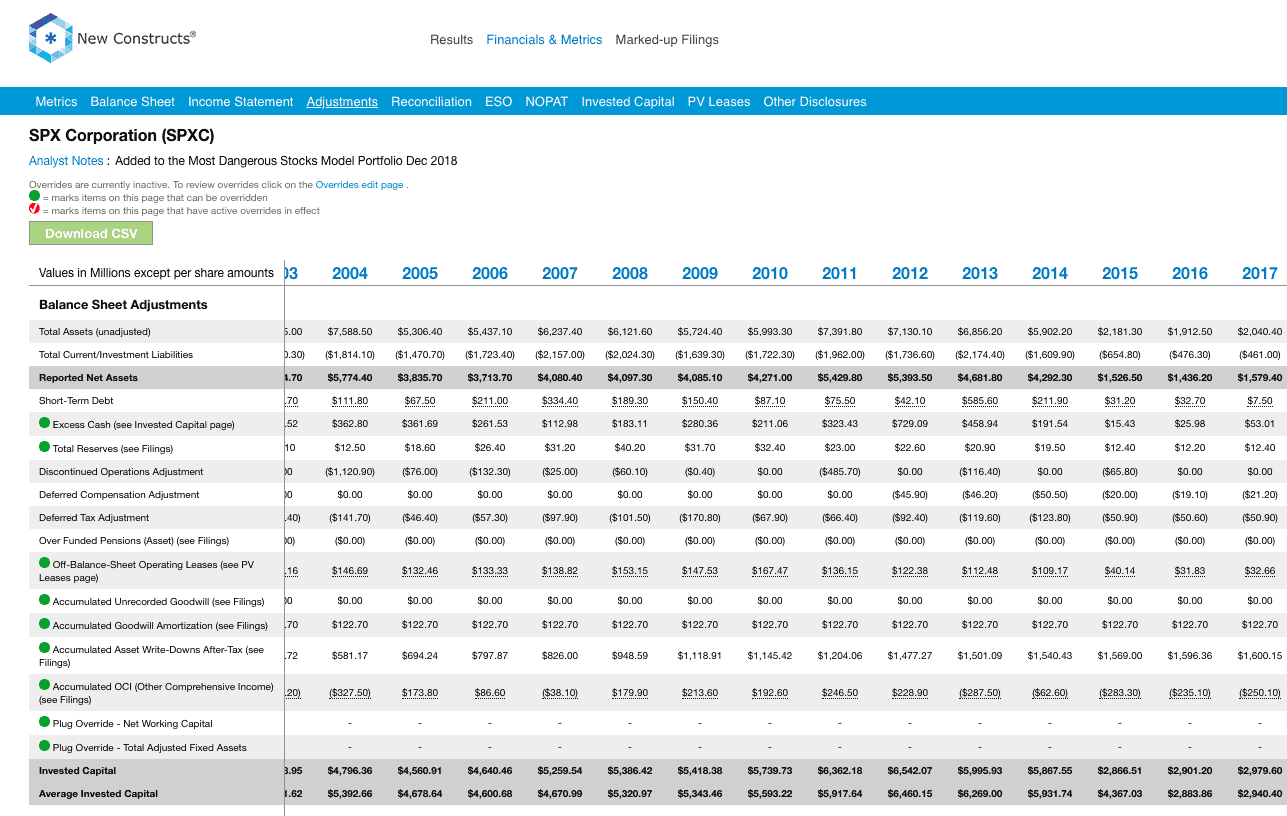
Task: Click the green legend dot for overridable items
Action: 35,197
